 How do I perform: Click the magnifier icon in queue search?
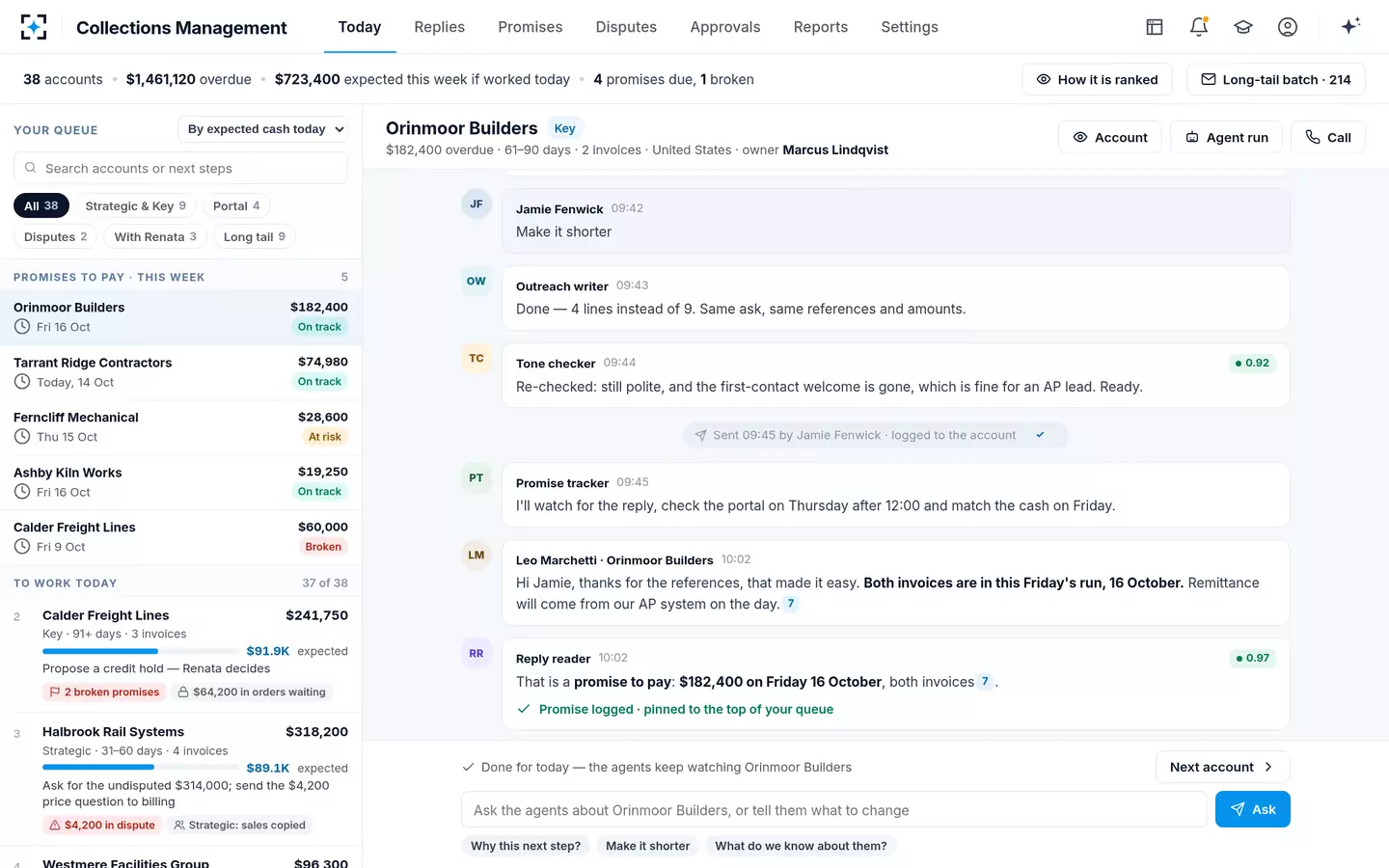[31, 168]
